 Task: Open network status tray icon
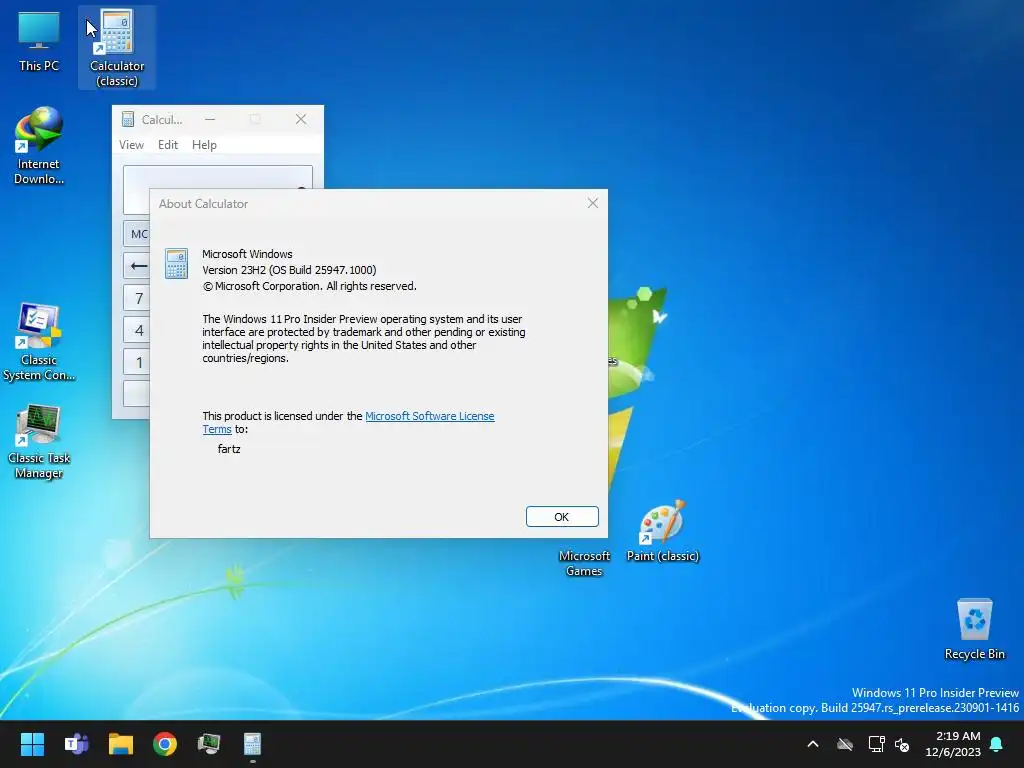click(876, 744)
